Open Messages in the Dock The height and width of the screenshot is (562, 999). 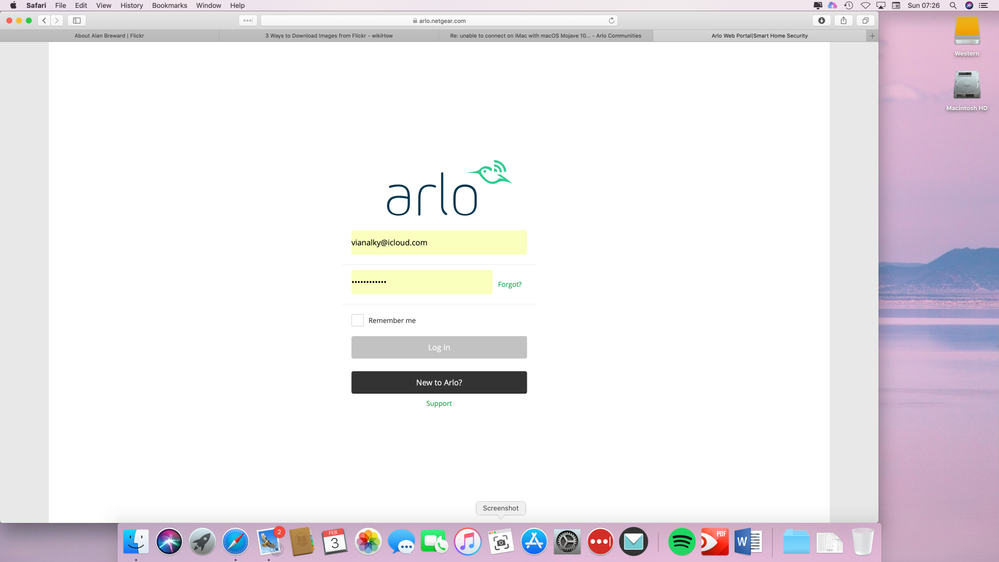[x=401, y=542]
